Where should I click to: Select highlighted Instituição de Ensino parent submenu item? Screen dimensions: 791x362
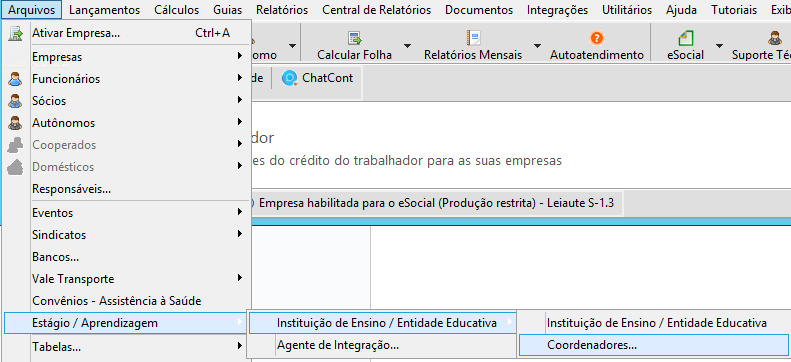click(383, 323)
